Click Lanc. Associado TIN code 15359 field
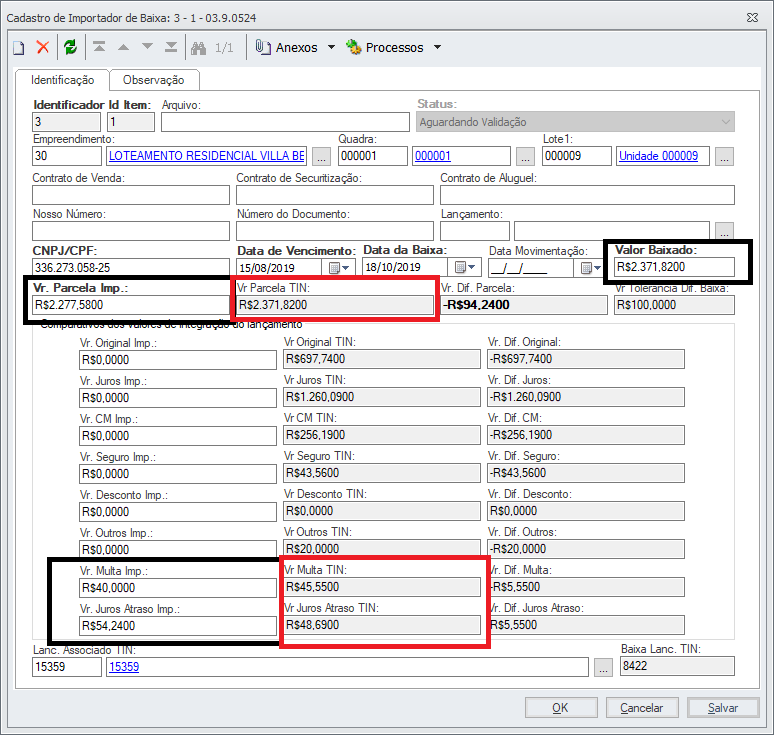The width and height of the screenshot is (774, 735). [x=67, y=667]
